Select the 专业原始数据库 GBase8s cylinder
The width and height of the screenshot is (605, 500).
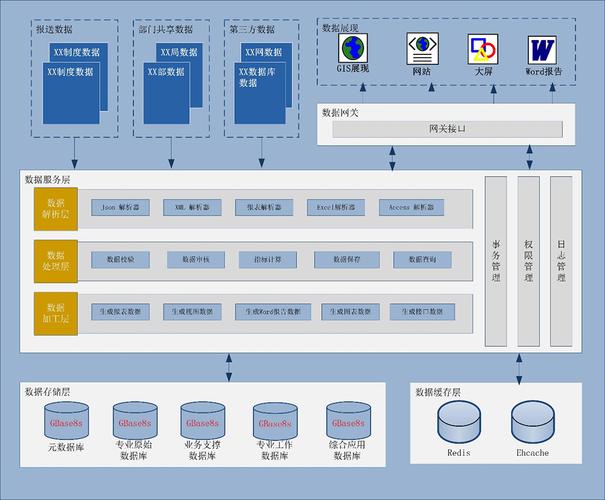click(x=135, y=421)
